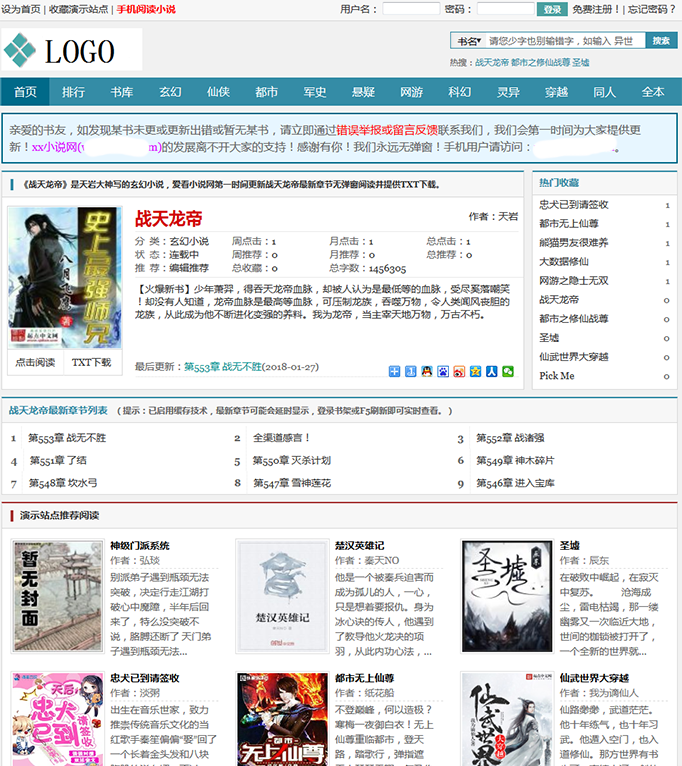Screen dimensions: 682x766
Task: Share to Renren icon
Action: click(491, 371)
